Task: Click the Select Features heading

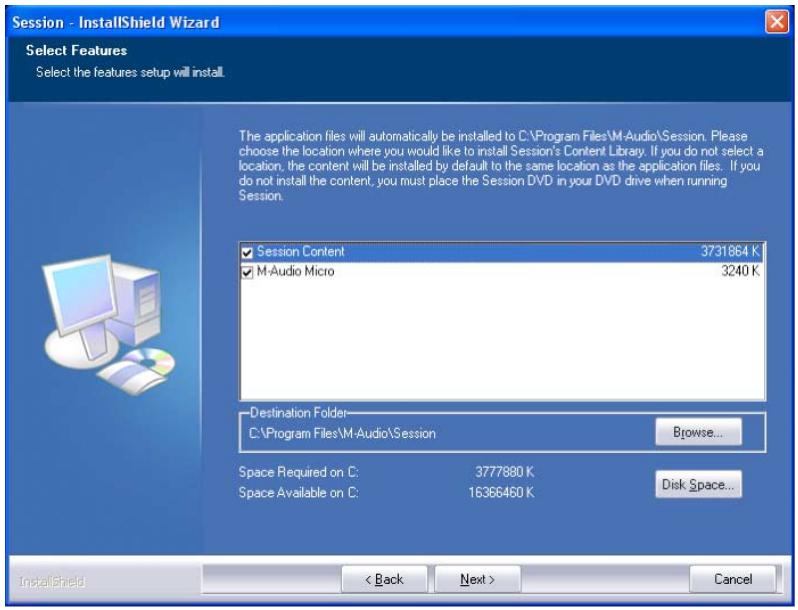Action: (x=76, y=50)
